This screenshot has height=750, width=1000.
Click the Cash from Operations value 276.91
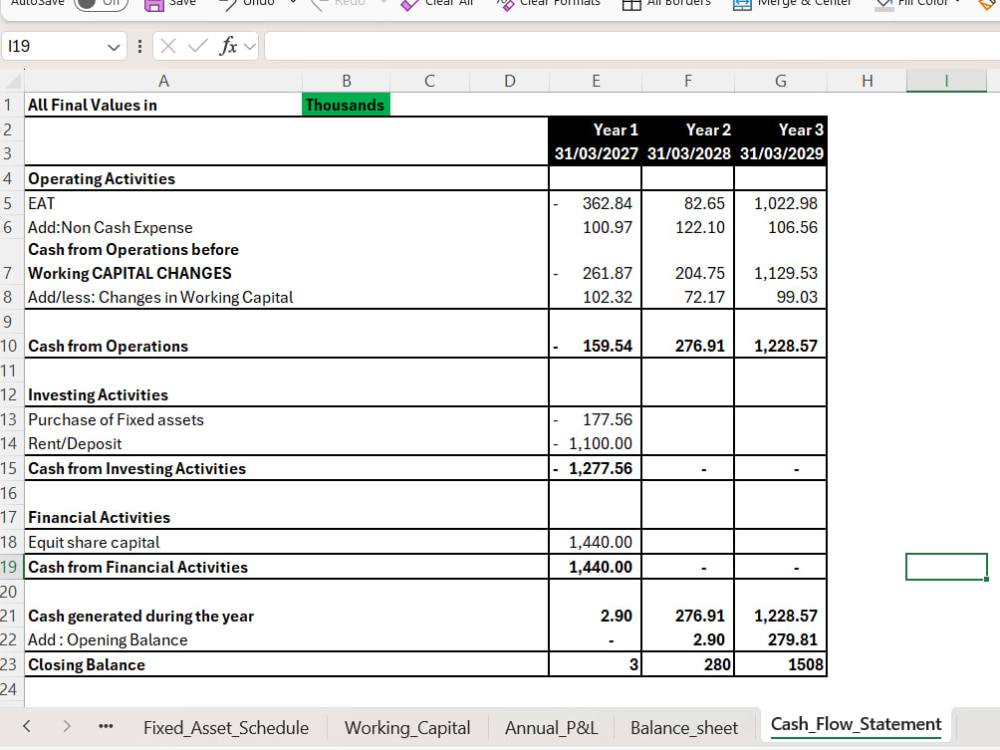point(688,346)
